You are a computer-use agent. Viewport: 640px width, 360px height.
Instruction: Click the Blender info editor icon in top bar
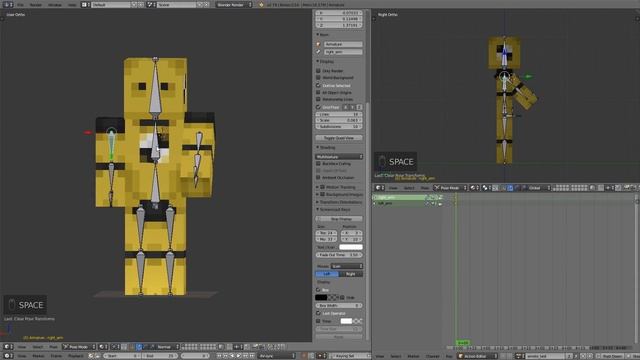click(7, 4)
